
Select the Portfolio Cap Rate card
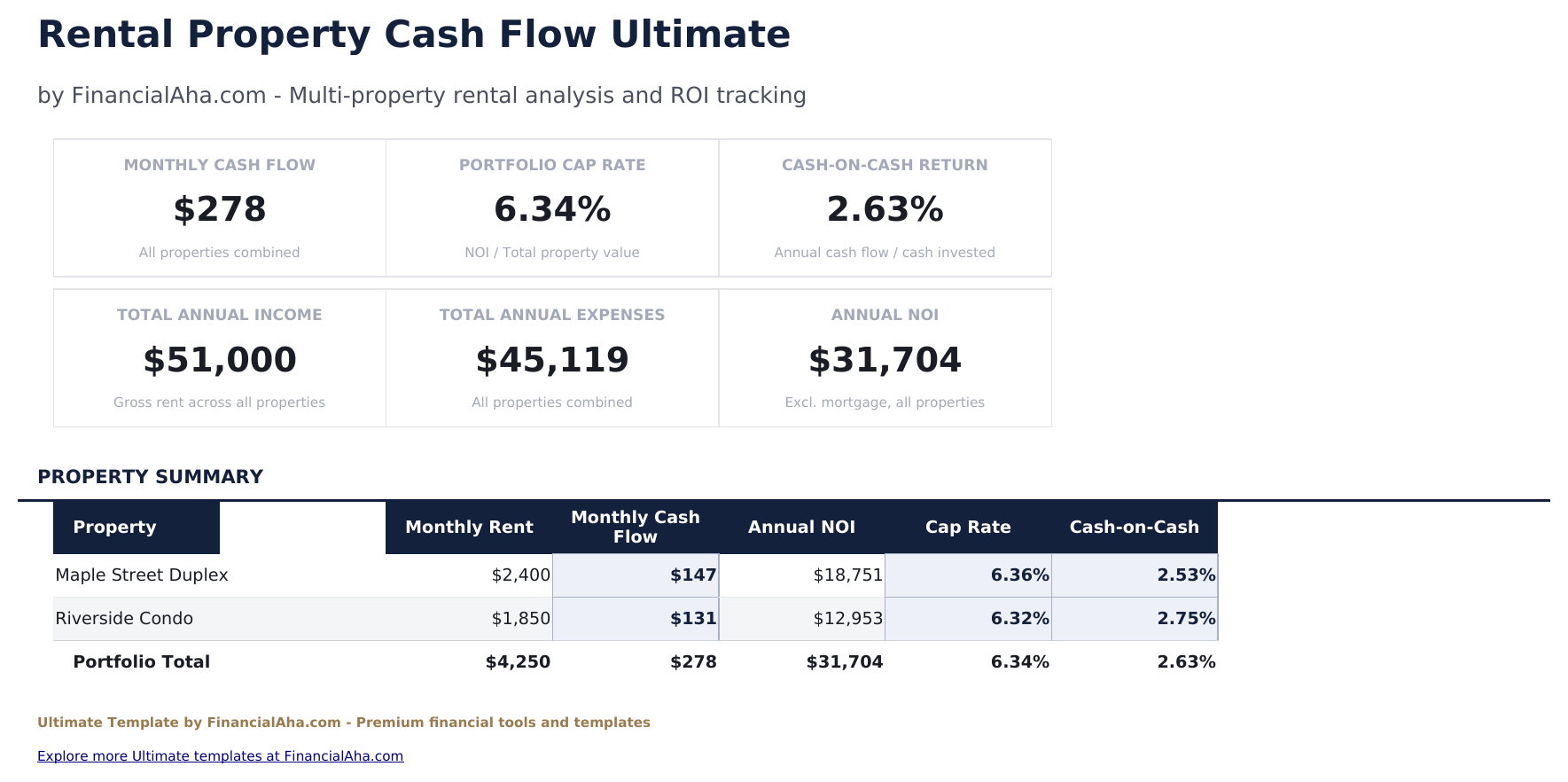pos(552,208)
